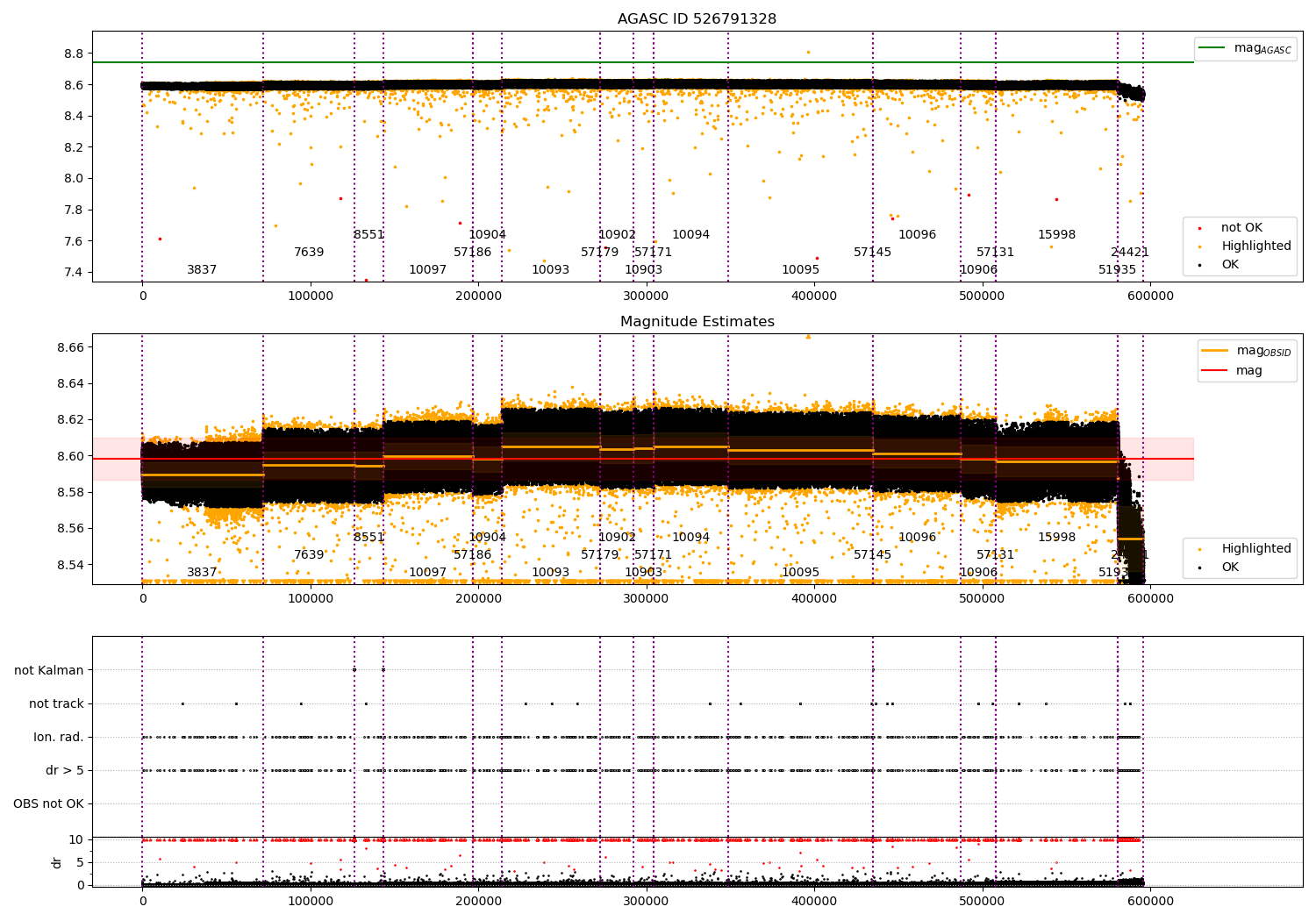Viewport: 1316px width, 921px height.
Task: Click the 600000 x-axis tick on the bottom plot
Action: point(1150,901)
